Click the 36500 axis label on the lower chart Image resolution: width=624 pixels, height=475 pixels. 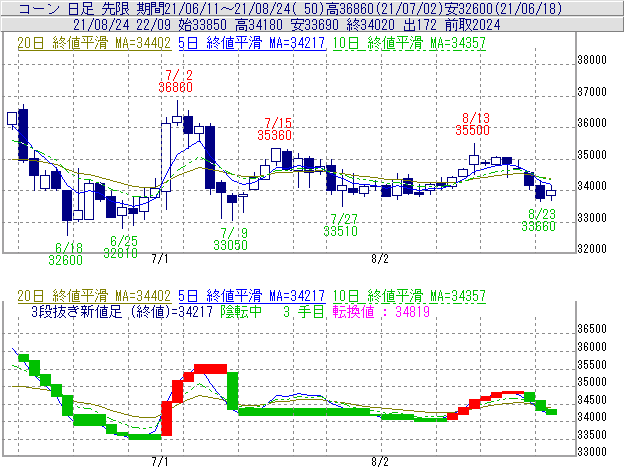coord(592,329)
